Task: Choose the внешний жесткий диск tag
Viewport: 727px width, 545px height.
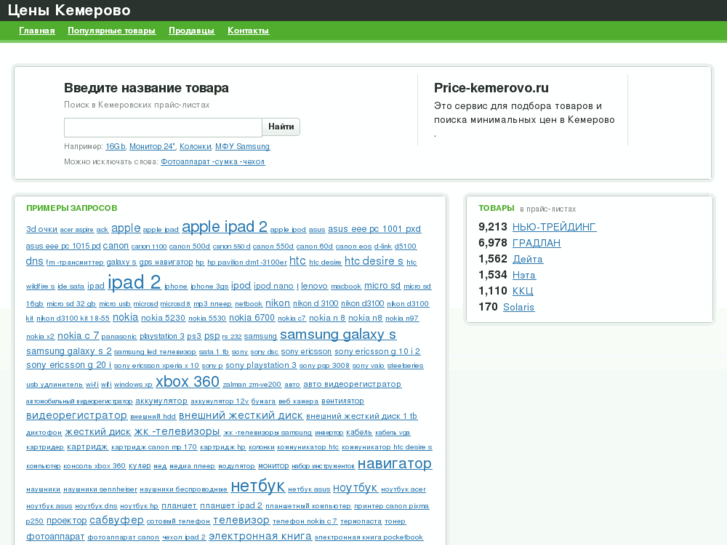Action: pyautogui.click(x=241, y=415)
